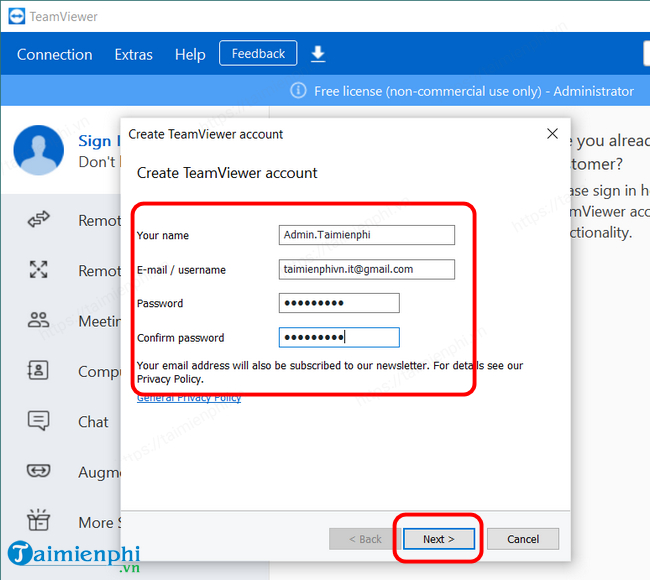Screen dimensions: 650x580
Task: Click the Cancel button
Action: tap(523, 539)
